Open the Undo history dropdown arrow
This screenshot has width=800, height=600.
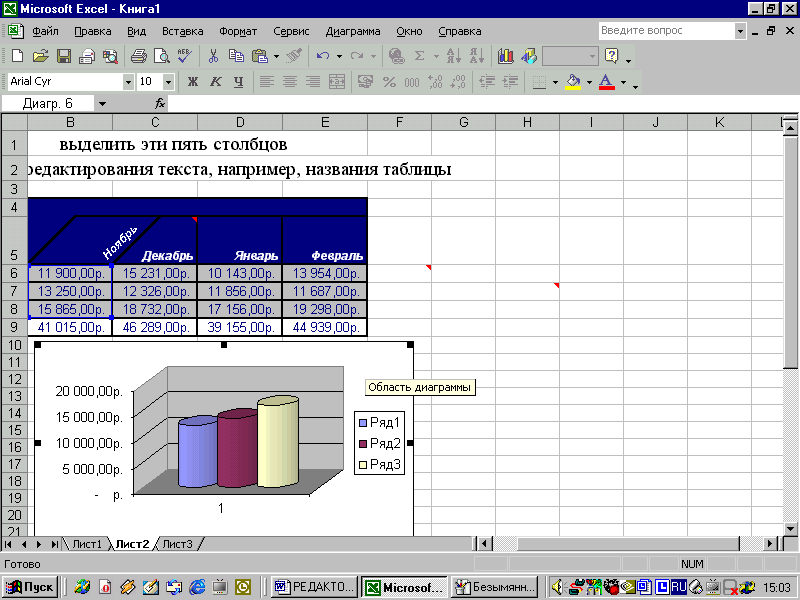[x=339, y=56]
